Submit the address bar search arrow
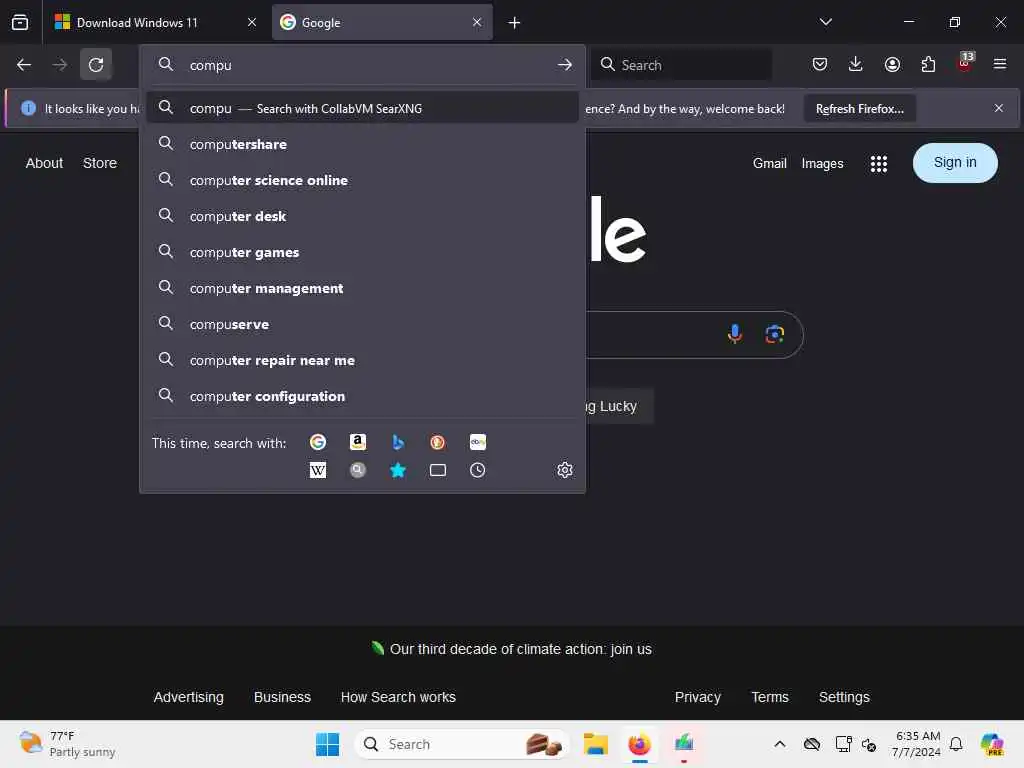This screenshot has width=1024, height=768. [x=565, y=65]
